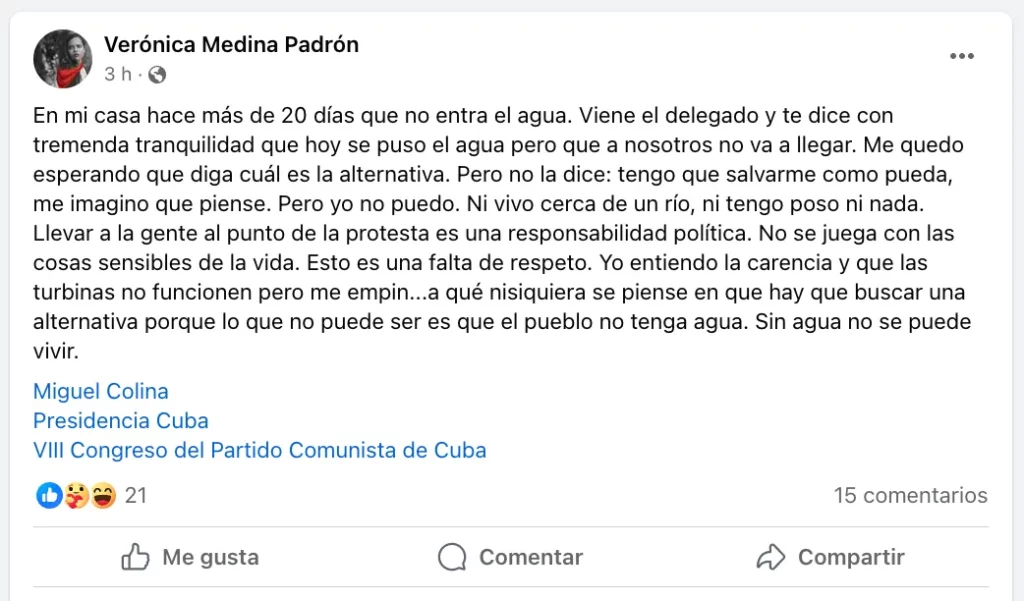Open the author name Verónica Medina Padrón
The height and width of the screenshot is (601, 1024).
pos(231,44)
